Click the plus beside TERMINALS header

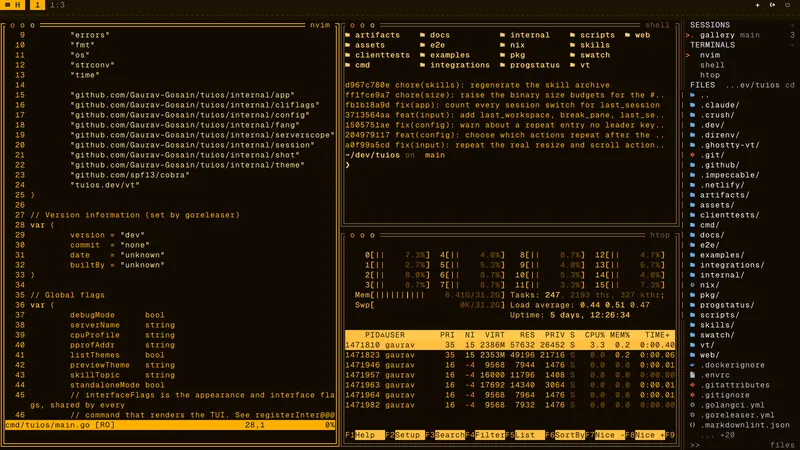click(792, 45)
